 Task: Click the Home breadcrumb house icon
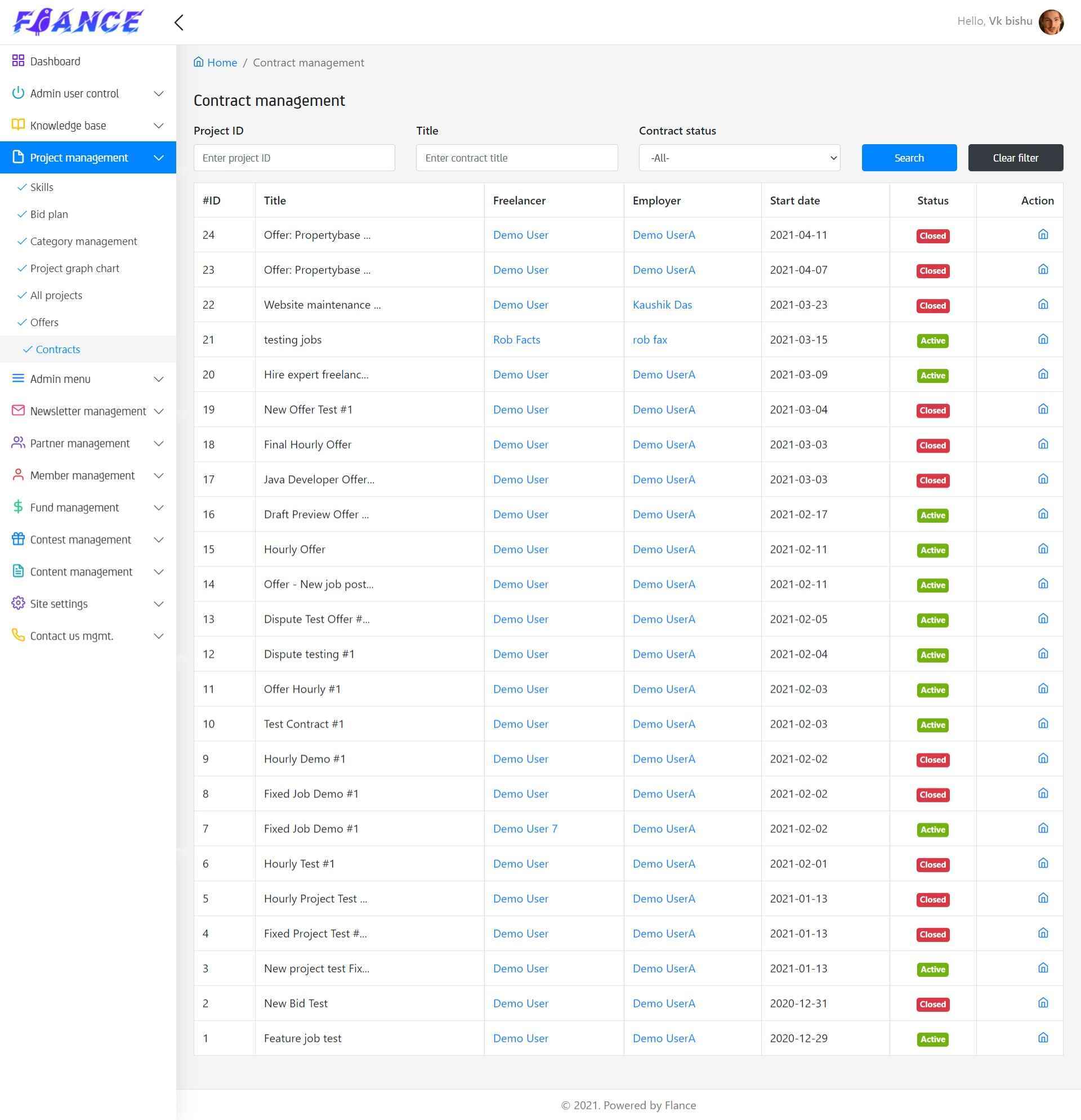tap(198, 62)
